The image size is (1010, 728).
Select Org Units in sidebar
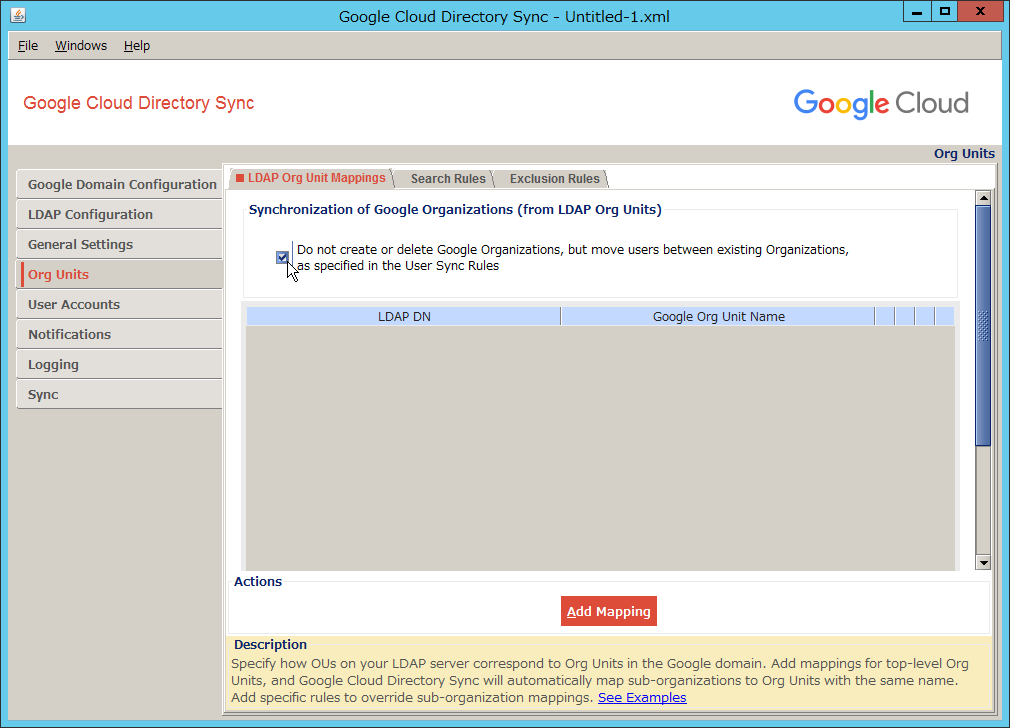pos(120,274)
